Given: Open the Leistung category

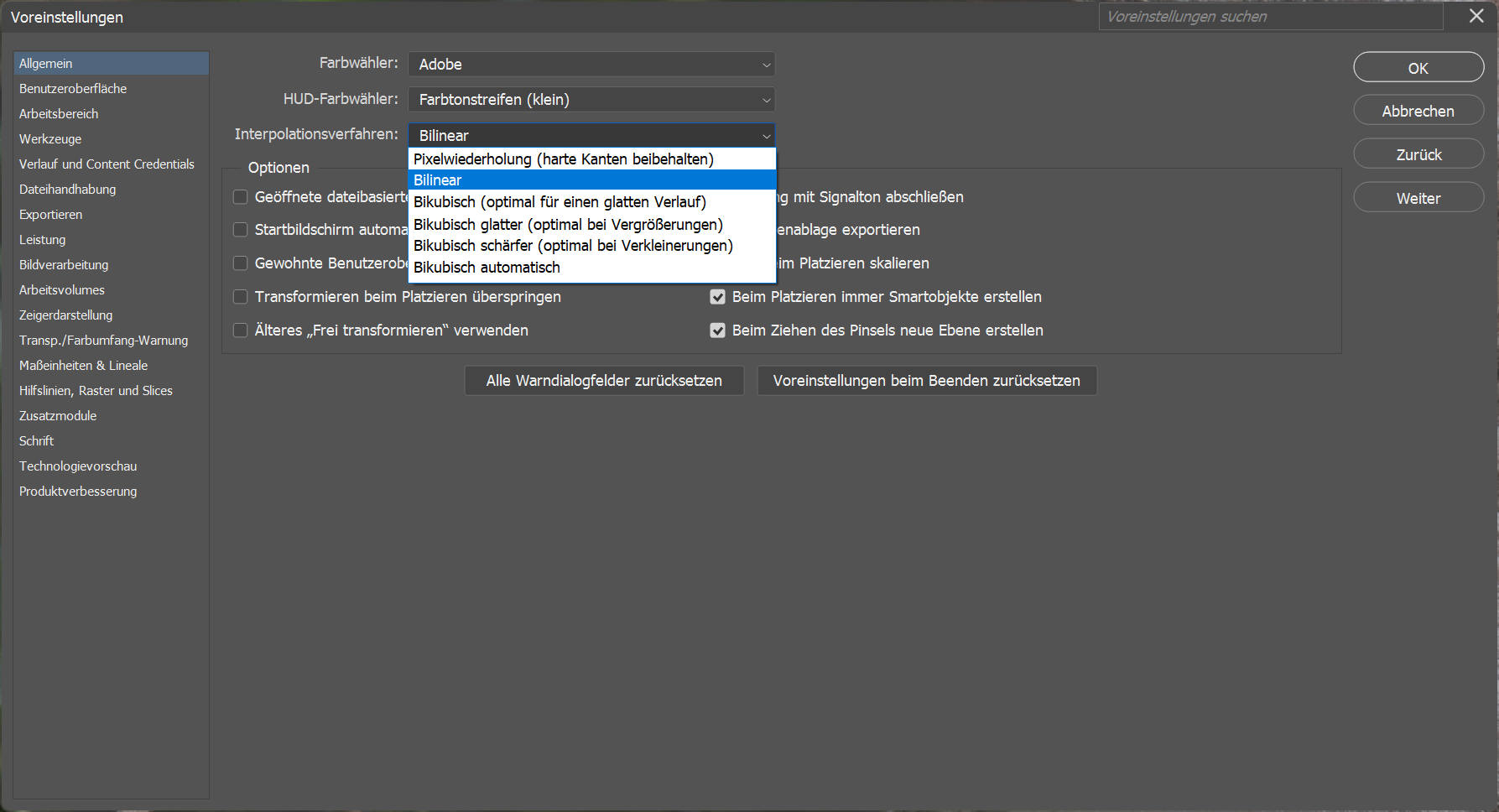Looking at the screenshot, I should tap(111, 240).
